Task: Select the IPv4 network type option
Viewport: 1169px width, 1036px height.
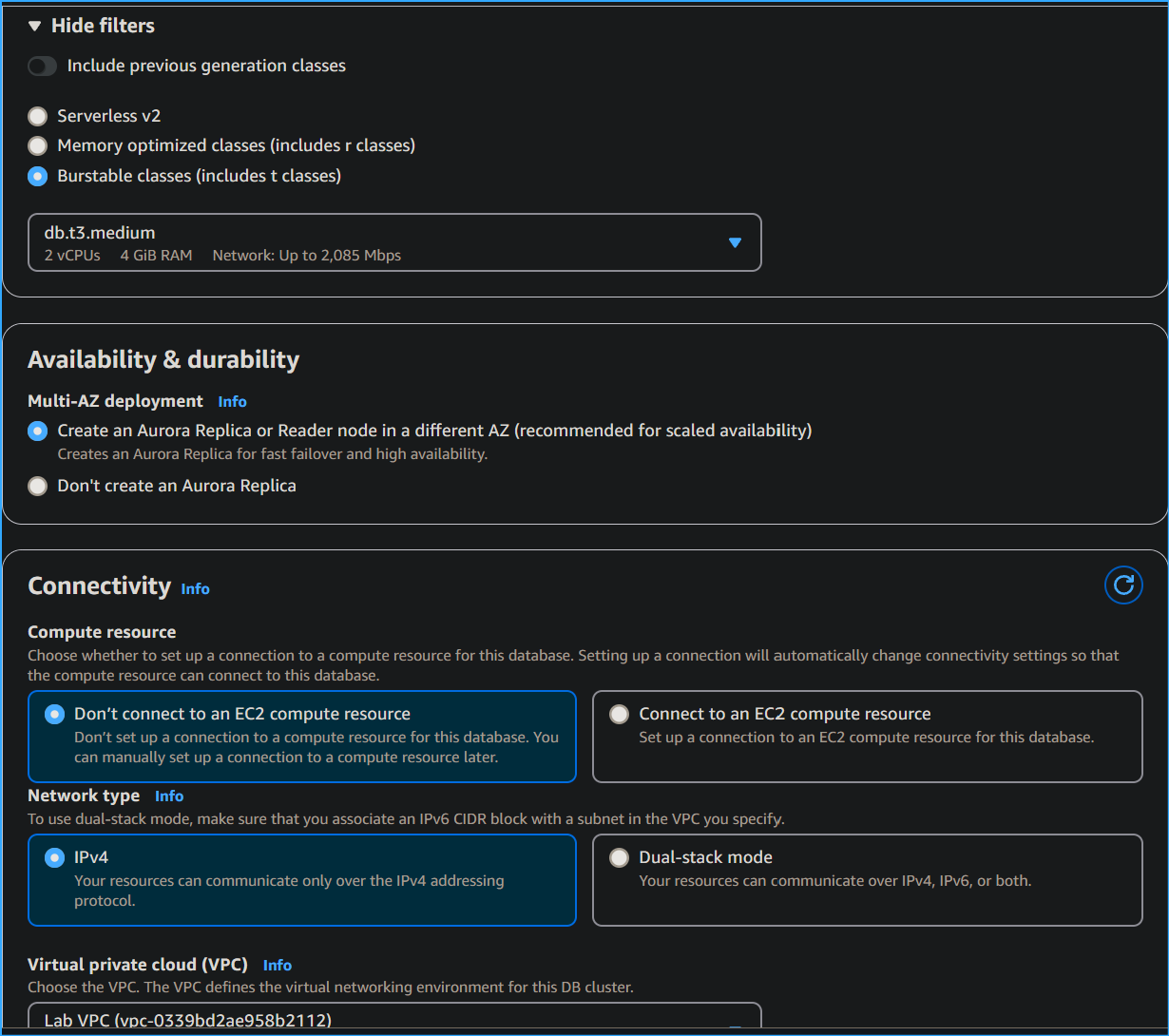Action: [x=53, y=856]
